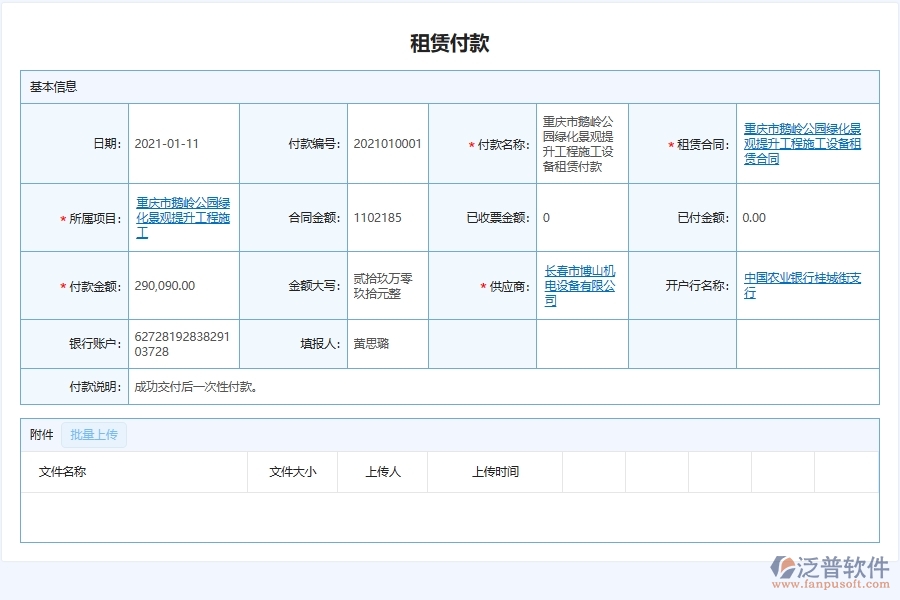This screenshot has width=900, height=600.
Task: Select the 付款说明 payment description text
Action: click(x=193, y=386)
